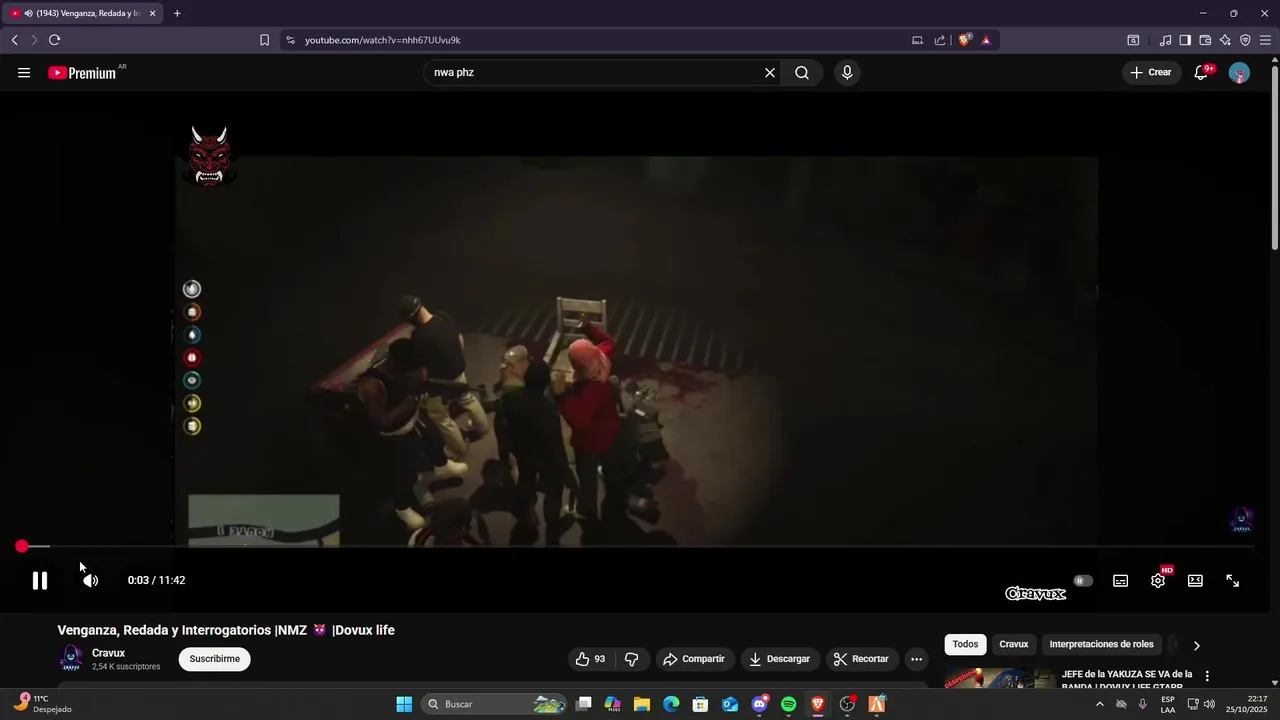Close the Venganza, Redada tab
The width and height of the screenshot is (1280, 720).
pyautogui.click(x=152, y=13)
